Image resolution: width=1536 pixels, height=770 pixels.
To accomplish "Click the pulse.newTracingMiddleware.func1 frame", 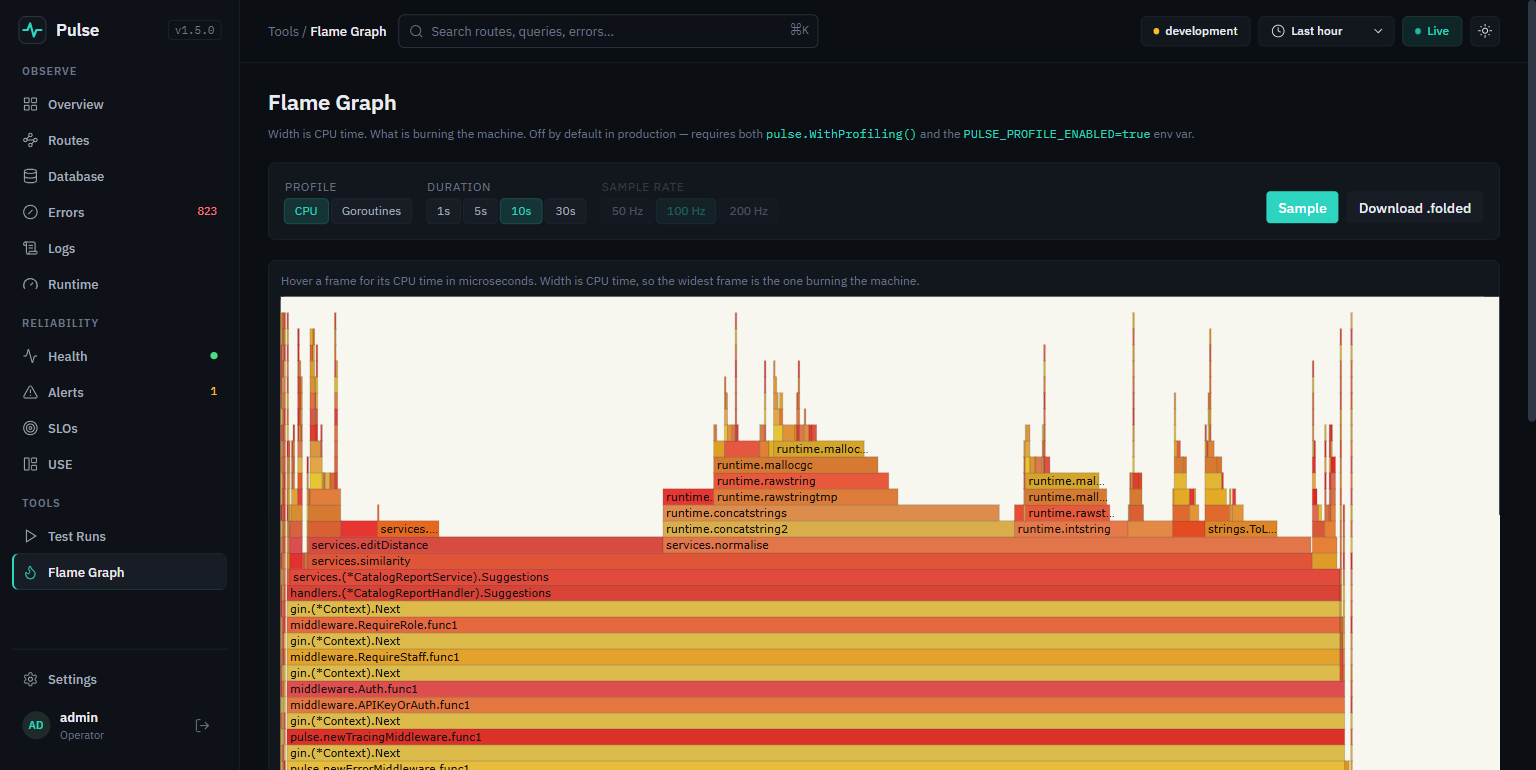I will (816, 737).
